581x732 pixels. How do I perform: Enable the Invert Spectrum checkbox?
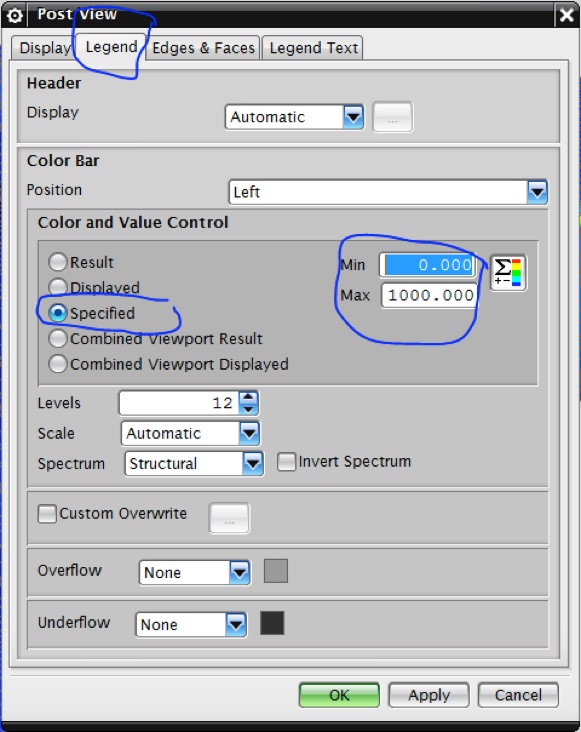coord(286,462)
